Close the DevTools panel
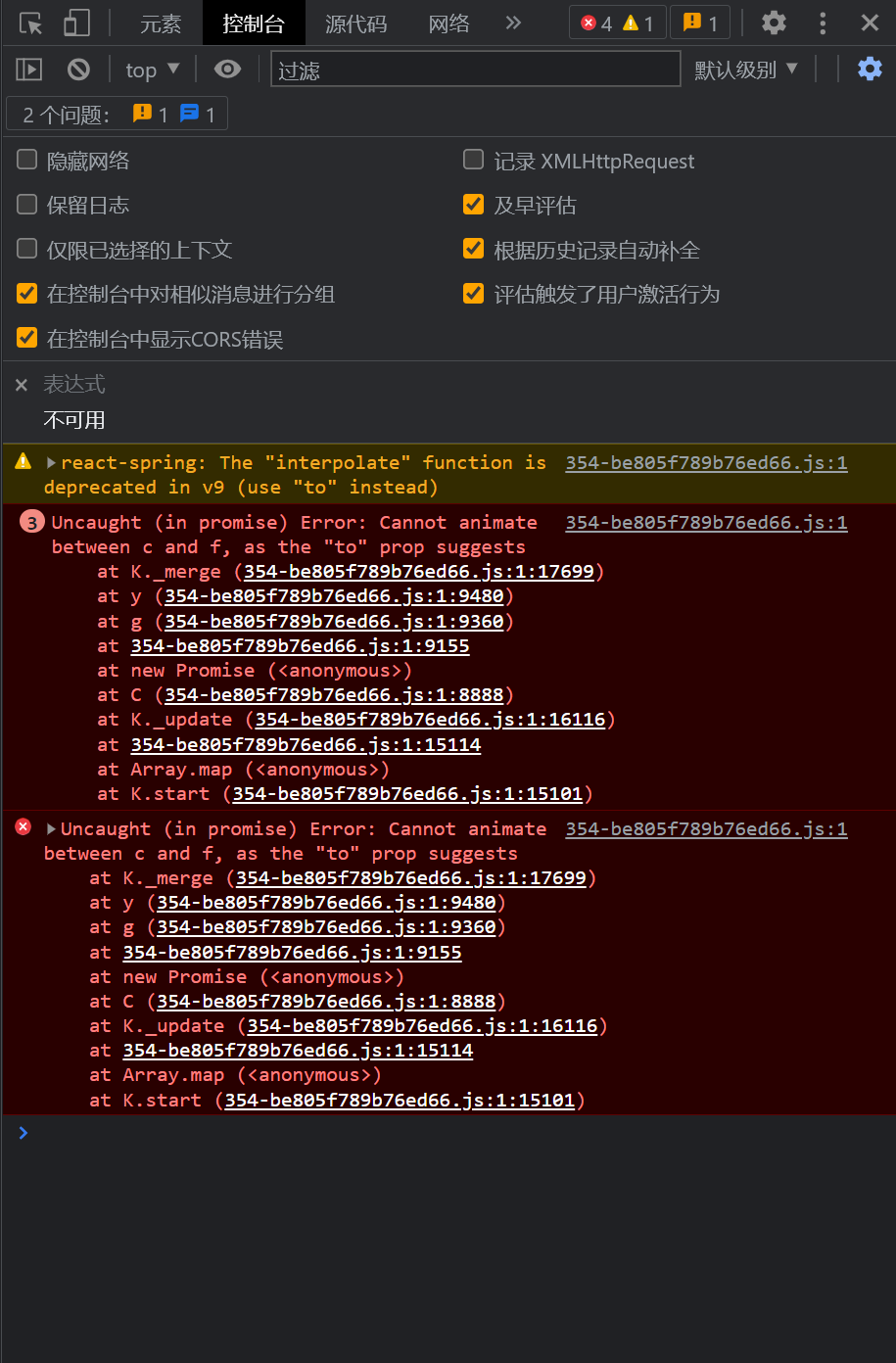This screenshot has height=1363, width=896. (870, 23)
